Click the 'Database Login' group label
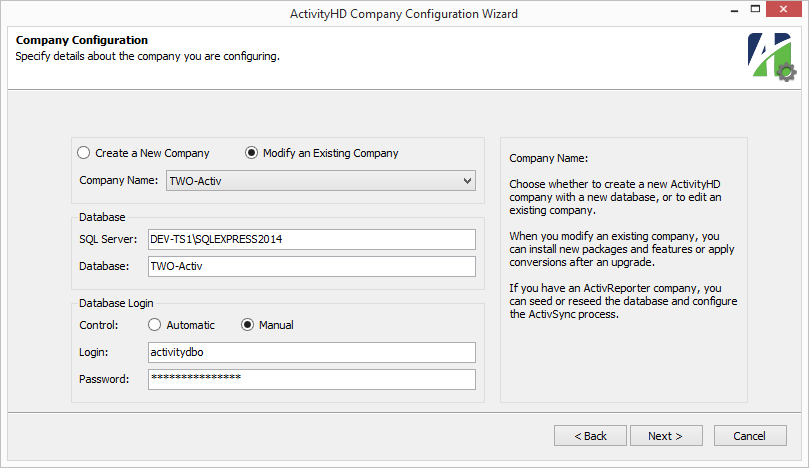The height and width of the screenshot is (468, 809). [x=116, y=303]
